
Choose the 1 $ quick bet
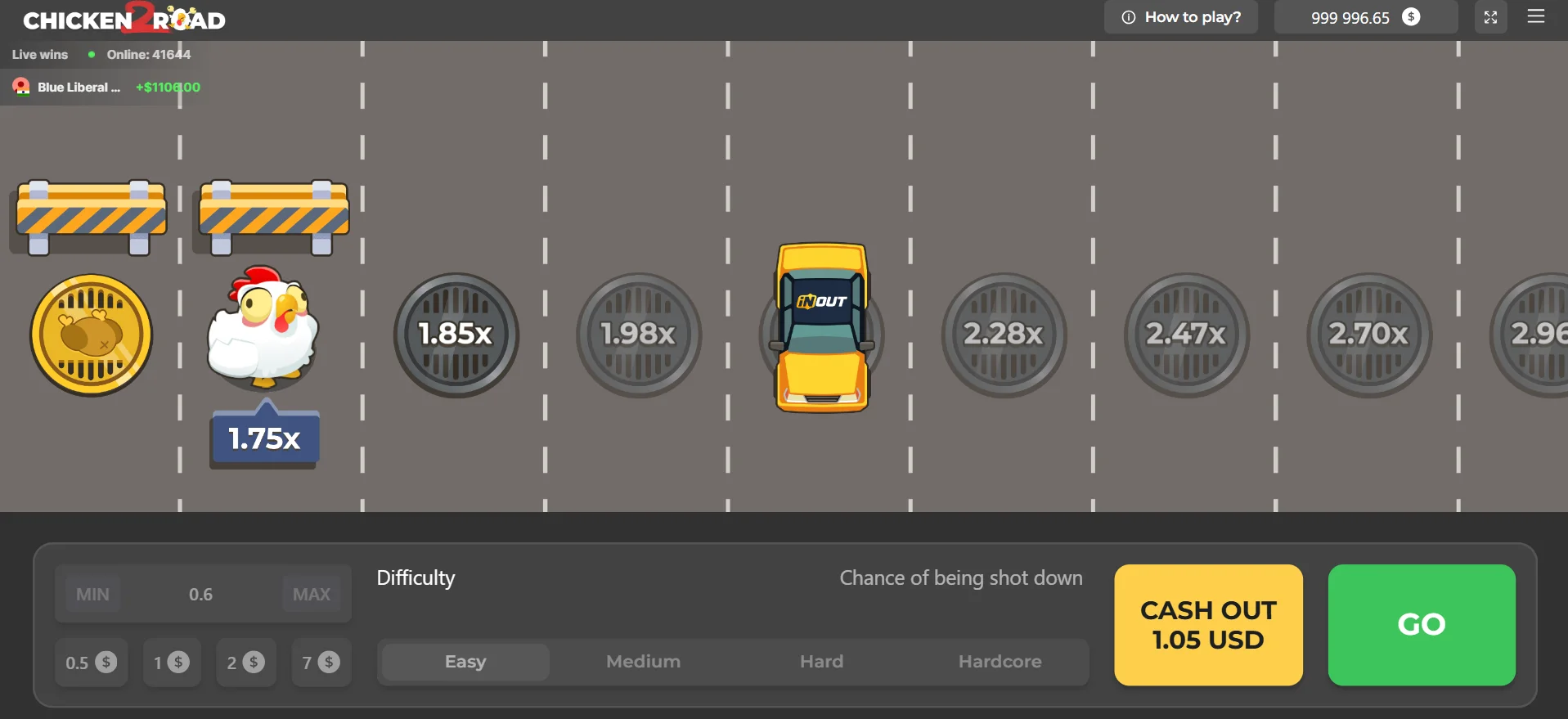click(x=172, y=662)
